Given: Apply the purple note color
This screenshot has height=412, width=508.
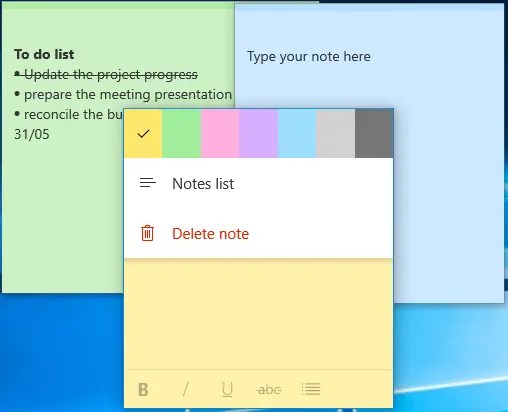Looking at the screenshot, I should pyautogui.click(x=258, y=133).
